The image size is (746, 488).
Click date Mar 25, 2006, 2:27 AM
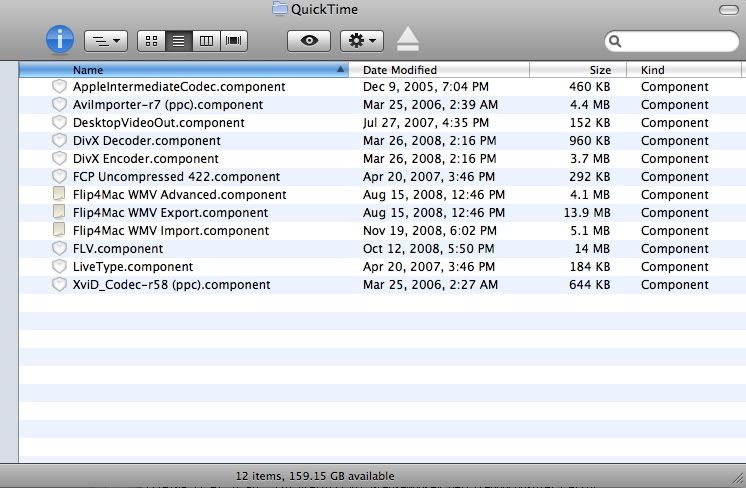(431, 285)
